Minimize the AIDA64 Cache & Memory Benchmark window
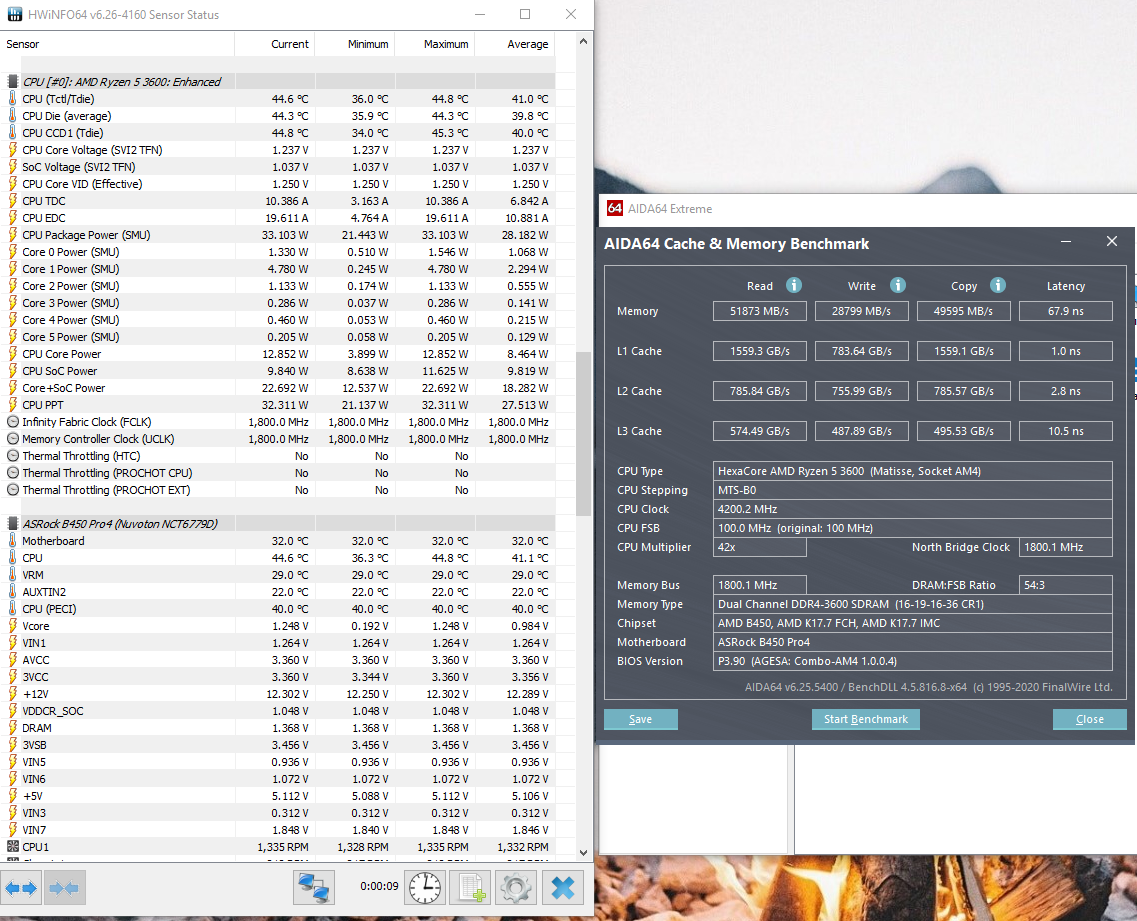The height and width of the screenshot is (921, 1137). tap(1066, 241)
